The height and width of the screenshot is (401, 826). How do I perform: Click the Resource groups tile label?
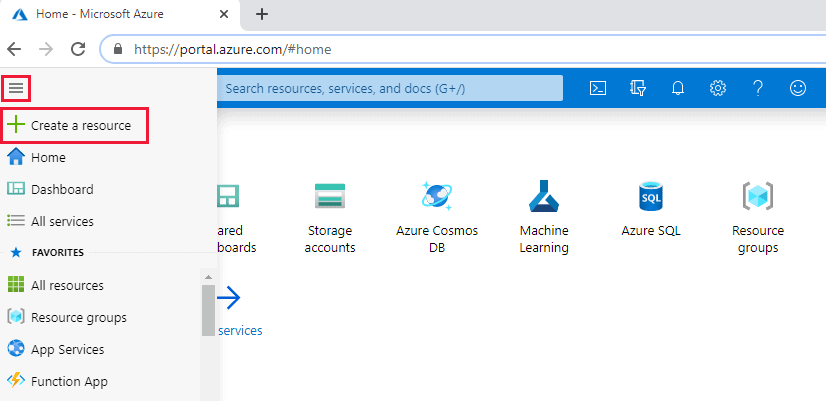(x=758, y=239)
